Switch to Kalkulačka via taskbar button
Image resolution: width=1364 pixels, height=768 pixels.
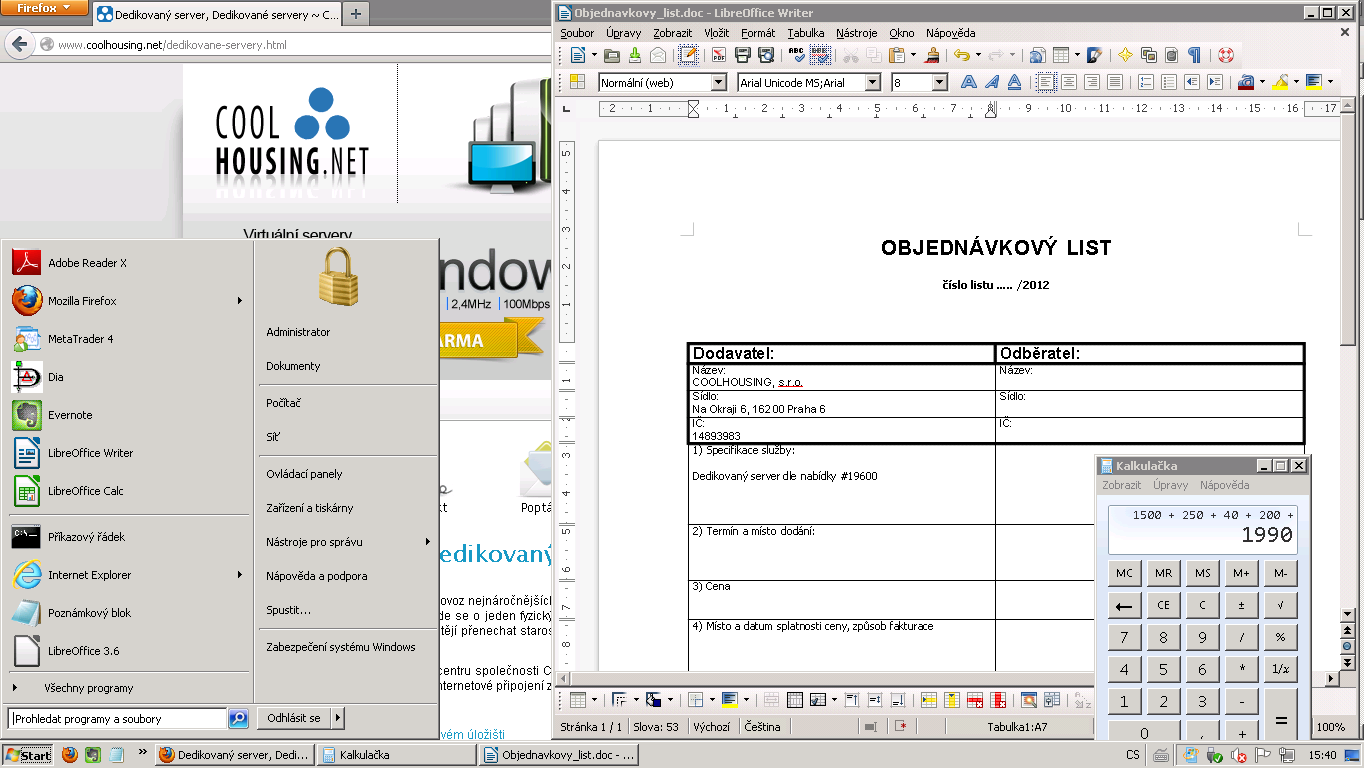(397, 755)
